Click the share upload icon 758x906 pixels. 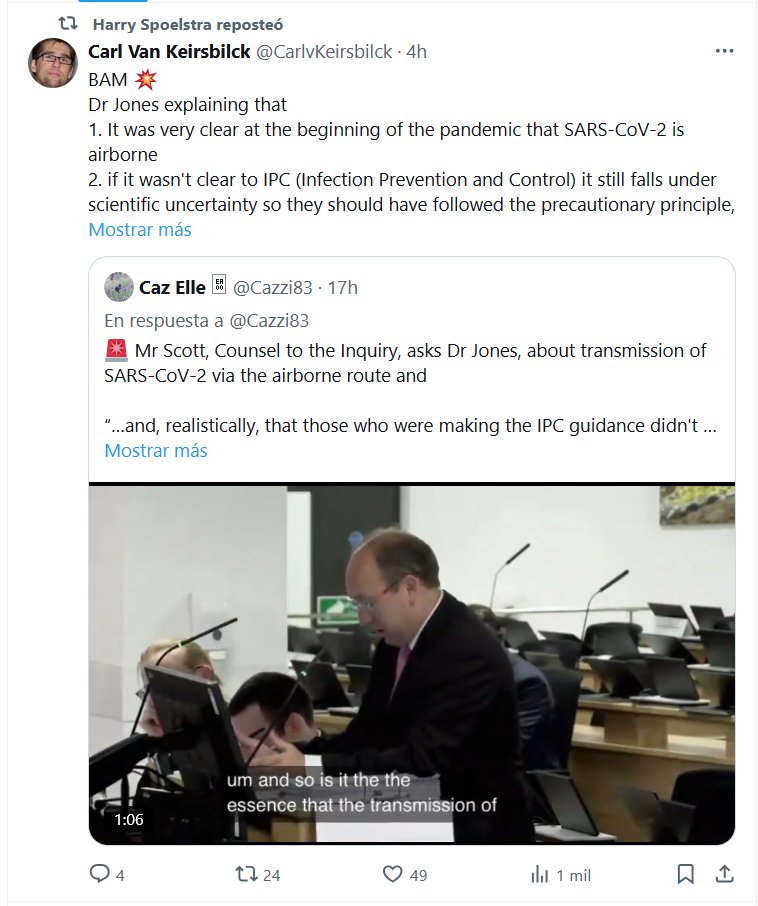[724, 874]
